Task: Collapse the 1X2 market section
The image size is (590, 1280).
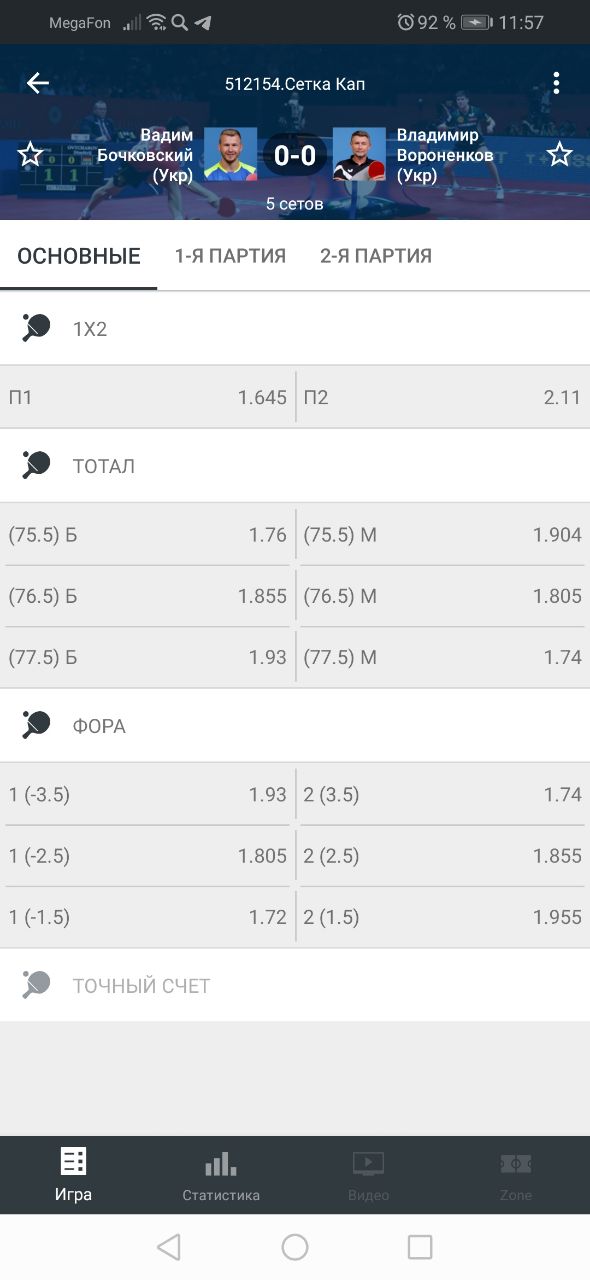Action: tap(295, 328)
